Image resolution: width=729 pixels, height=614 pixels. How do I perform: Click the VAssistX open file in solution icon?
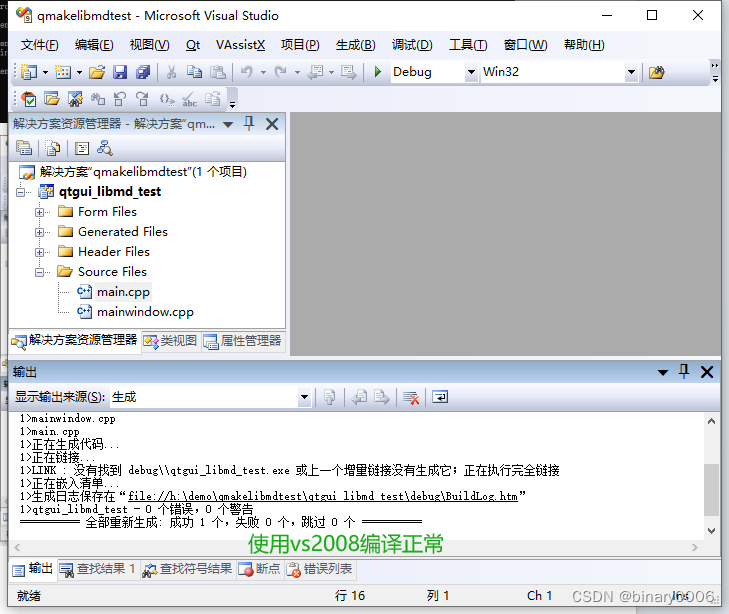click(x=52, y=99)
